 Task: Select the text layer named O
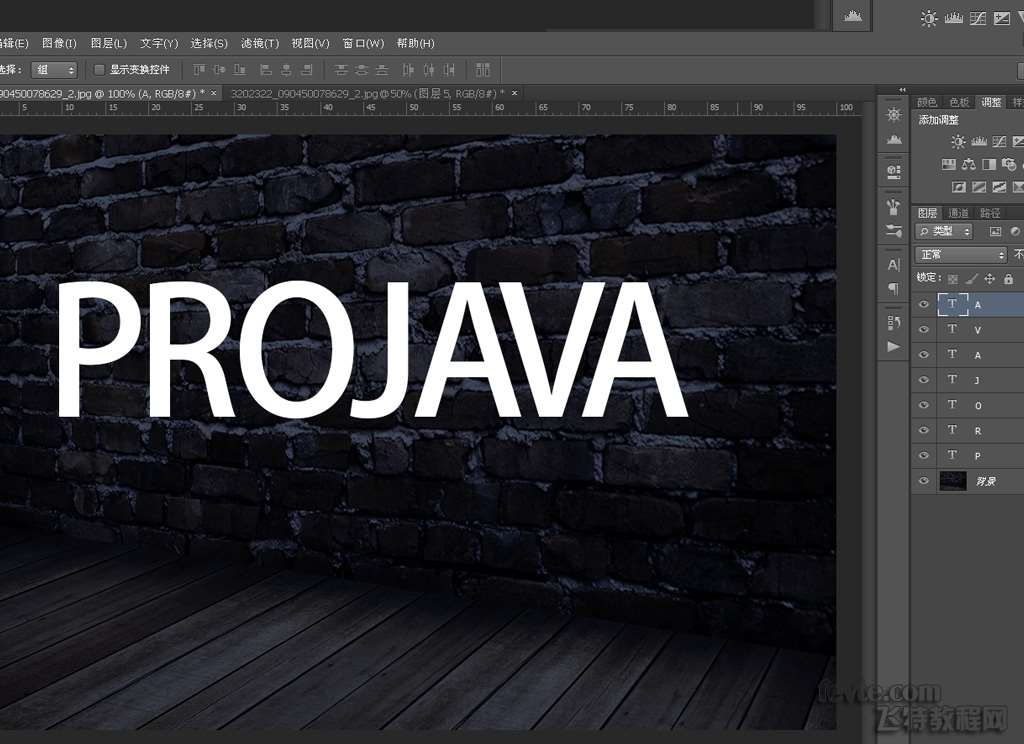click(980, 405)
